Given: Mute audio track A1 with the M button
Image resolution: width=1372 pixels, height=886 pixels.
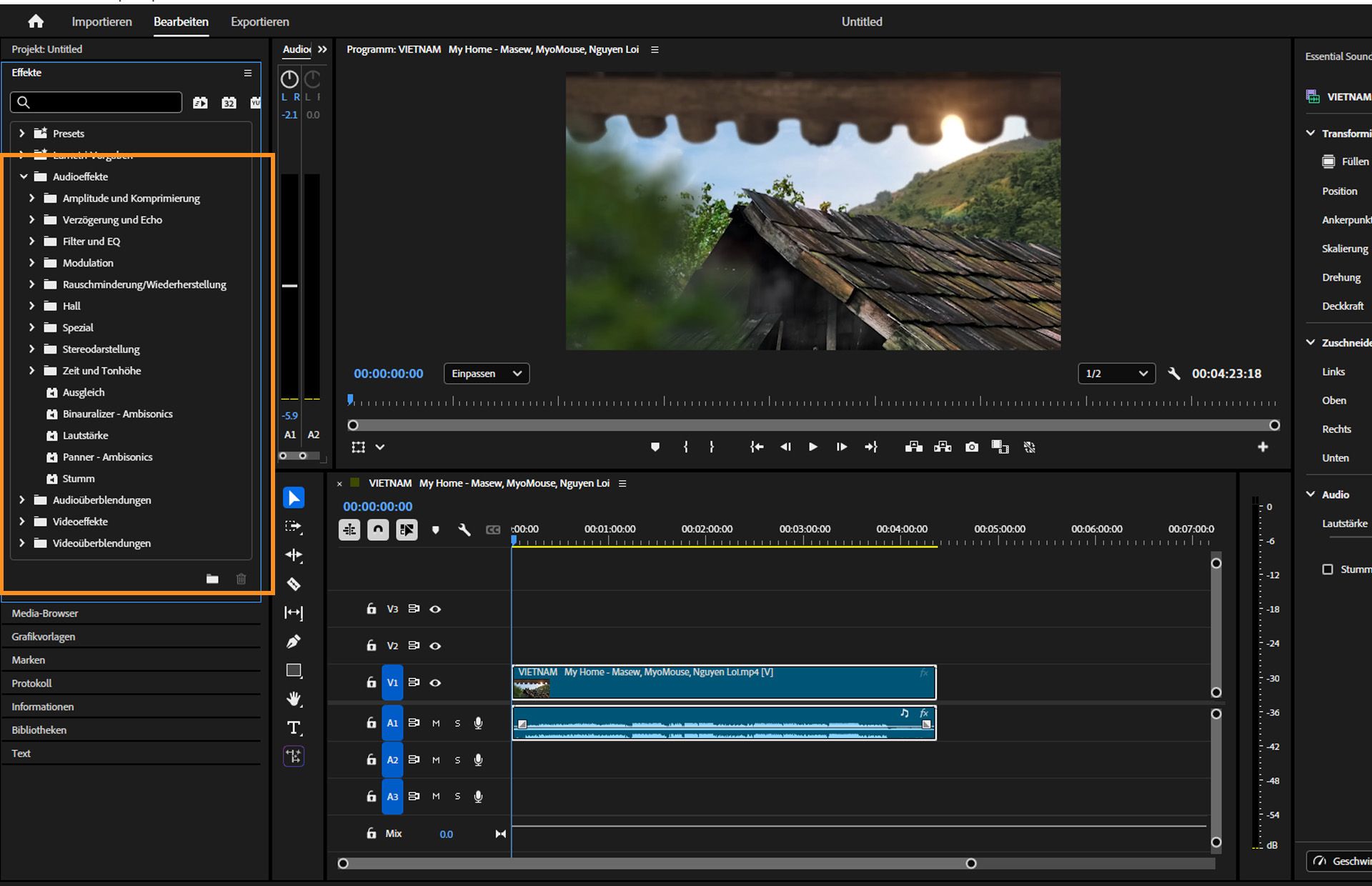Looking at the screenshot, I should pyautogui.click(x=435, y=722).
